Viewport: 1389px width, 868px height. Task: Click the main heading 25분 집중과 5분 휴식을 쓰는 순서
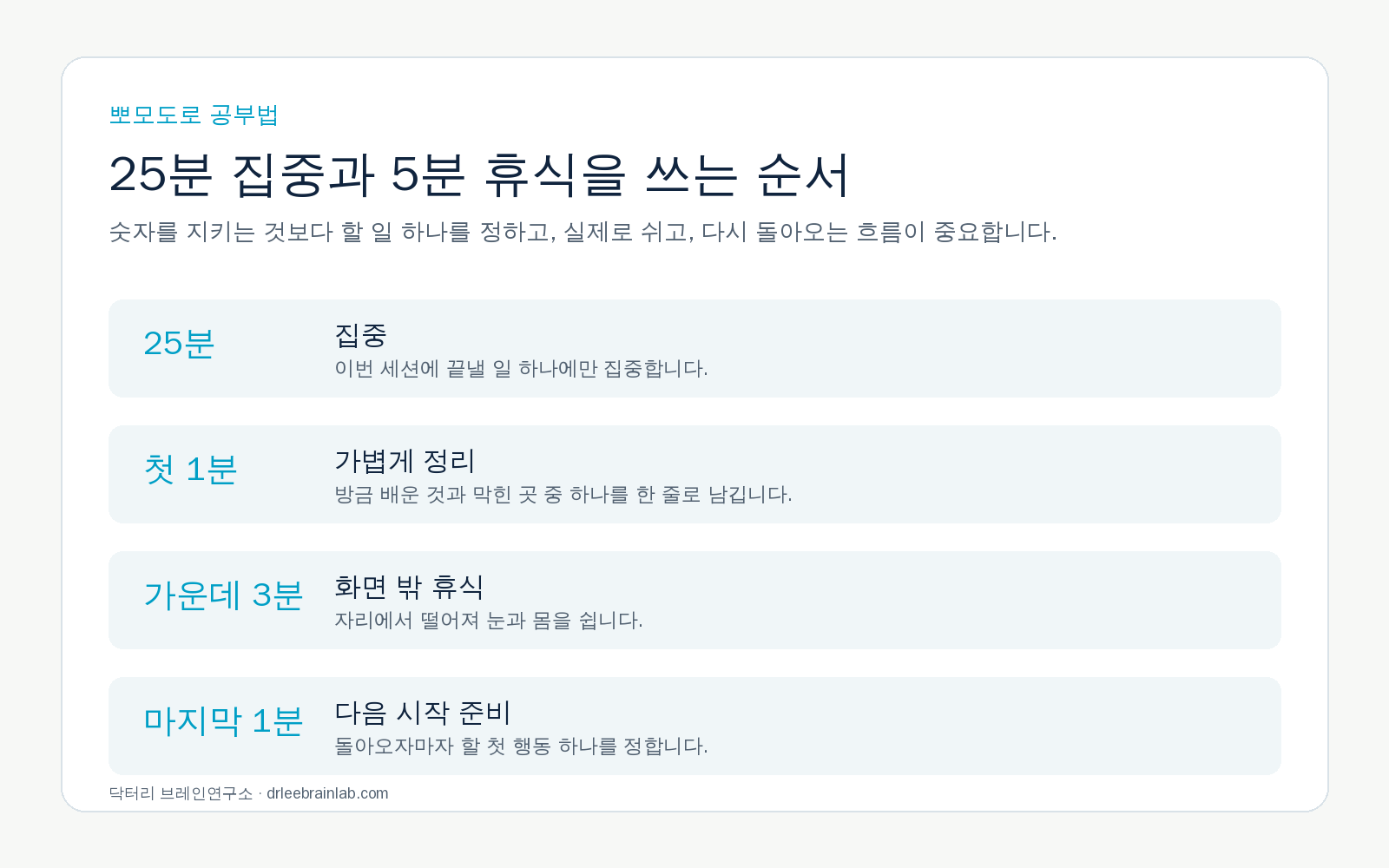(478, 174)
